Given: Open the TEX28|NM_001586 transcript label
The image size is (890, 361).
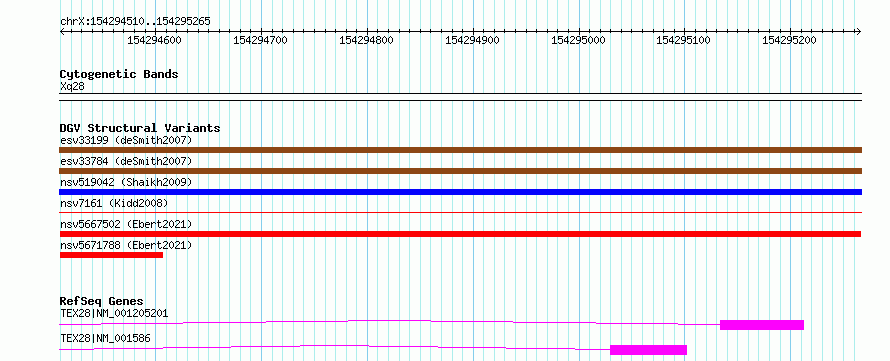Looking at the screenshot, I should pos(105,339).
